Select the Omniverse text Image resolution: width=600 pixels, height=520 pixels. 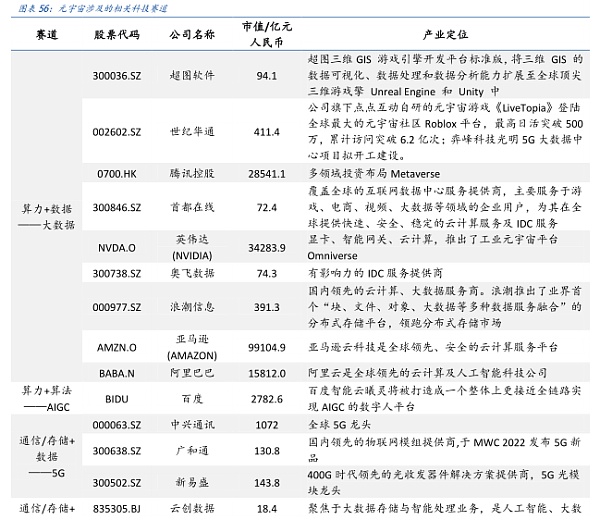pos(333,256)
